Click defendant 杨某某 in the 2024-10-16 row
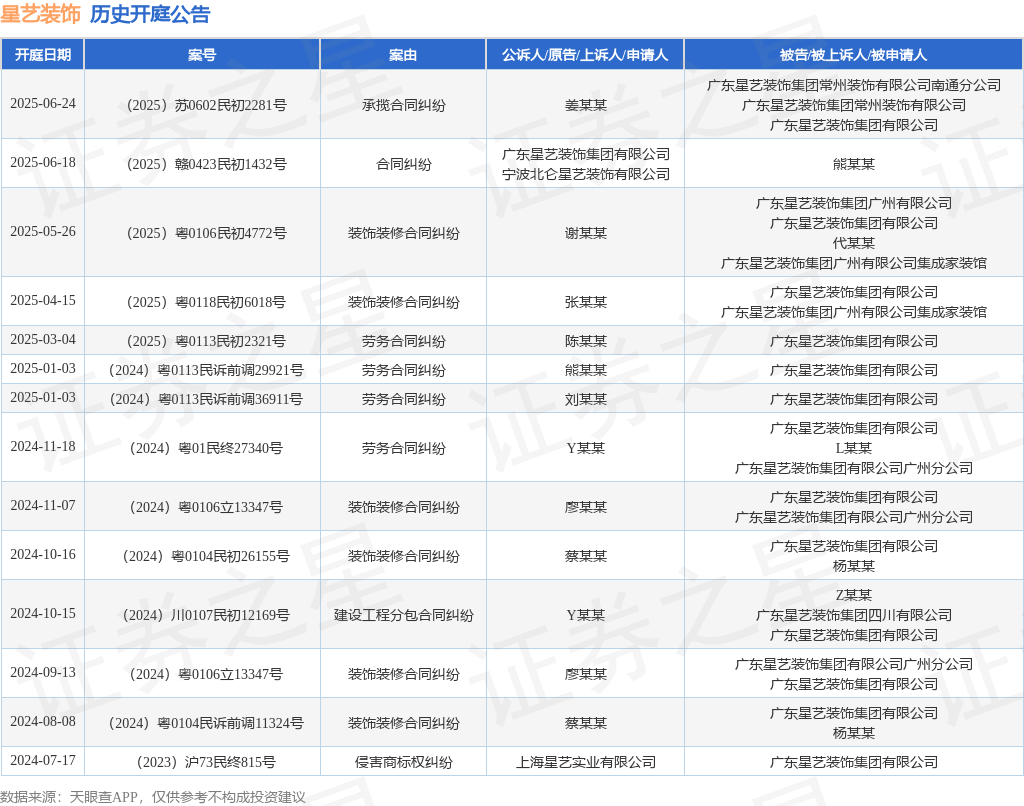This screenshot has height=806, width=1024. tap(854, 566)
